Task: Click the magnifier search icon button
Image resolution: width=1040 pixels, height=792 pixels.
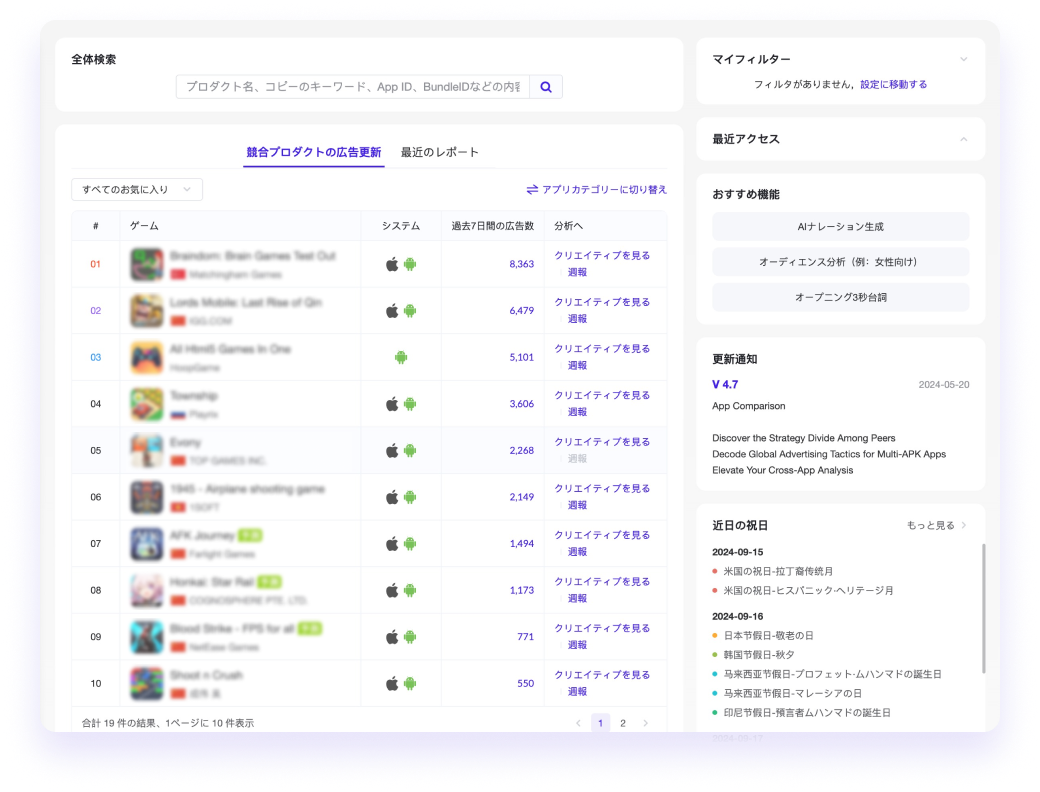Action: pyautogui.click(x=546, y=87)
